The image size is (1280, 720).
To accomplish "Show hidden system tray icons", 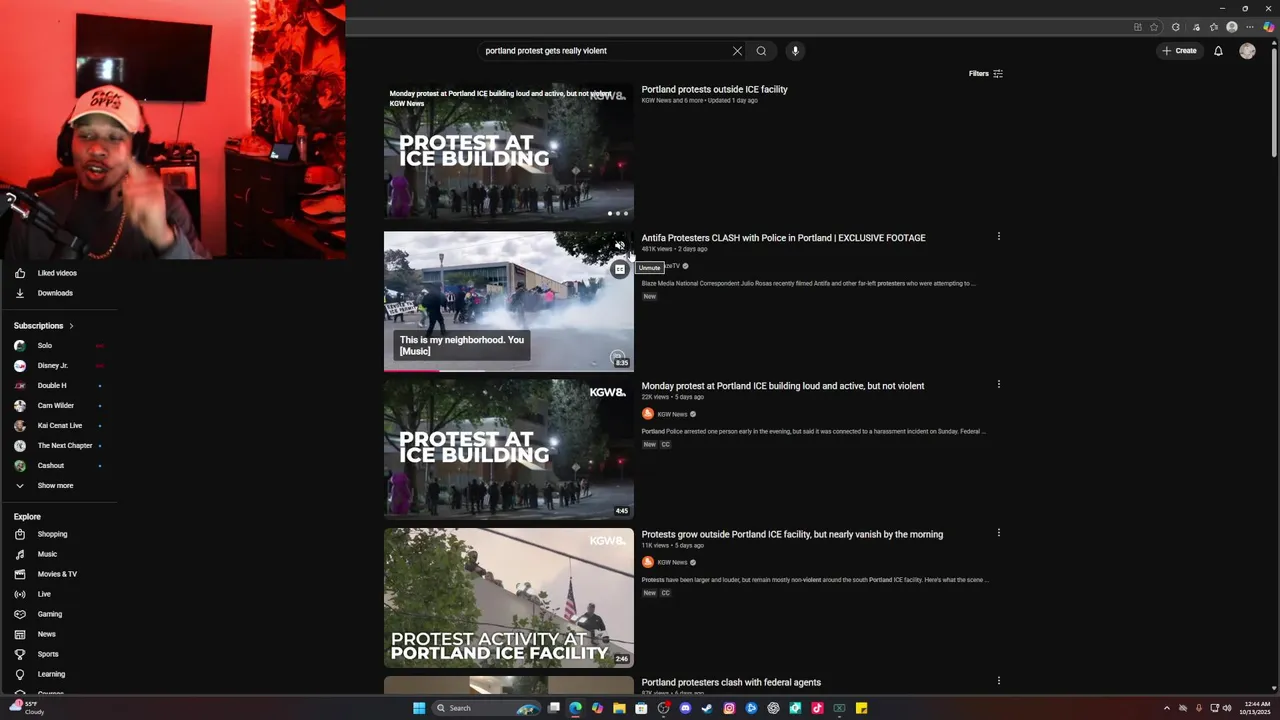I will click(1166, 708).
